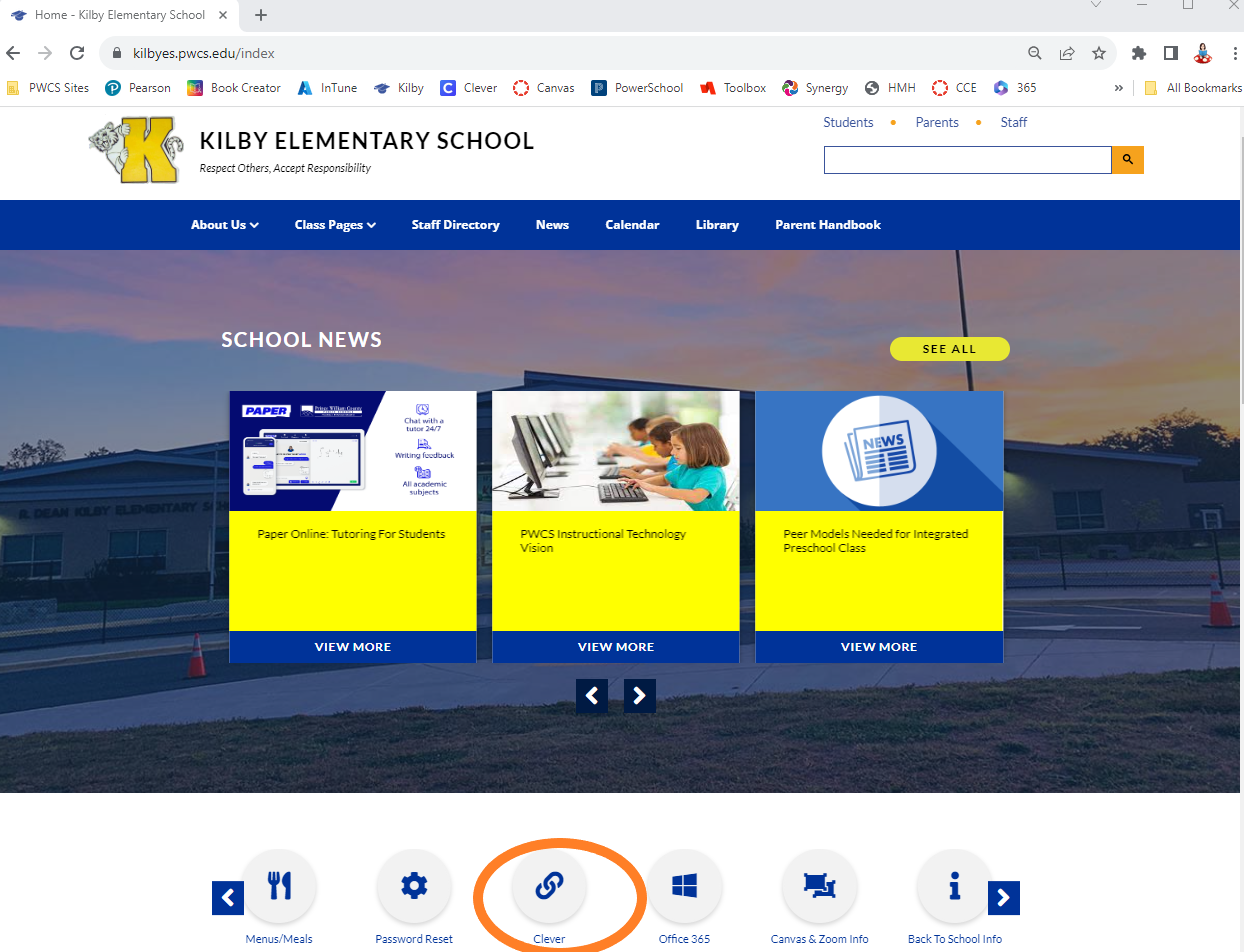Advance school news with the next arrow
Viewport: 1244px width, 952px height.
(x=640, y=696)
